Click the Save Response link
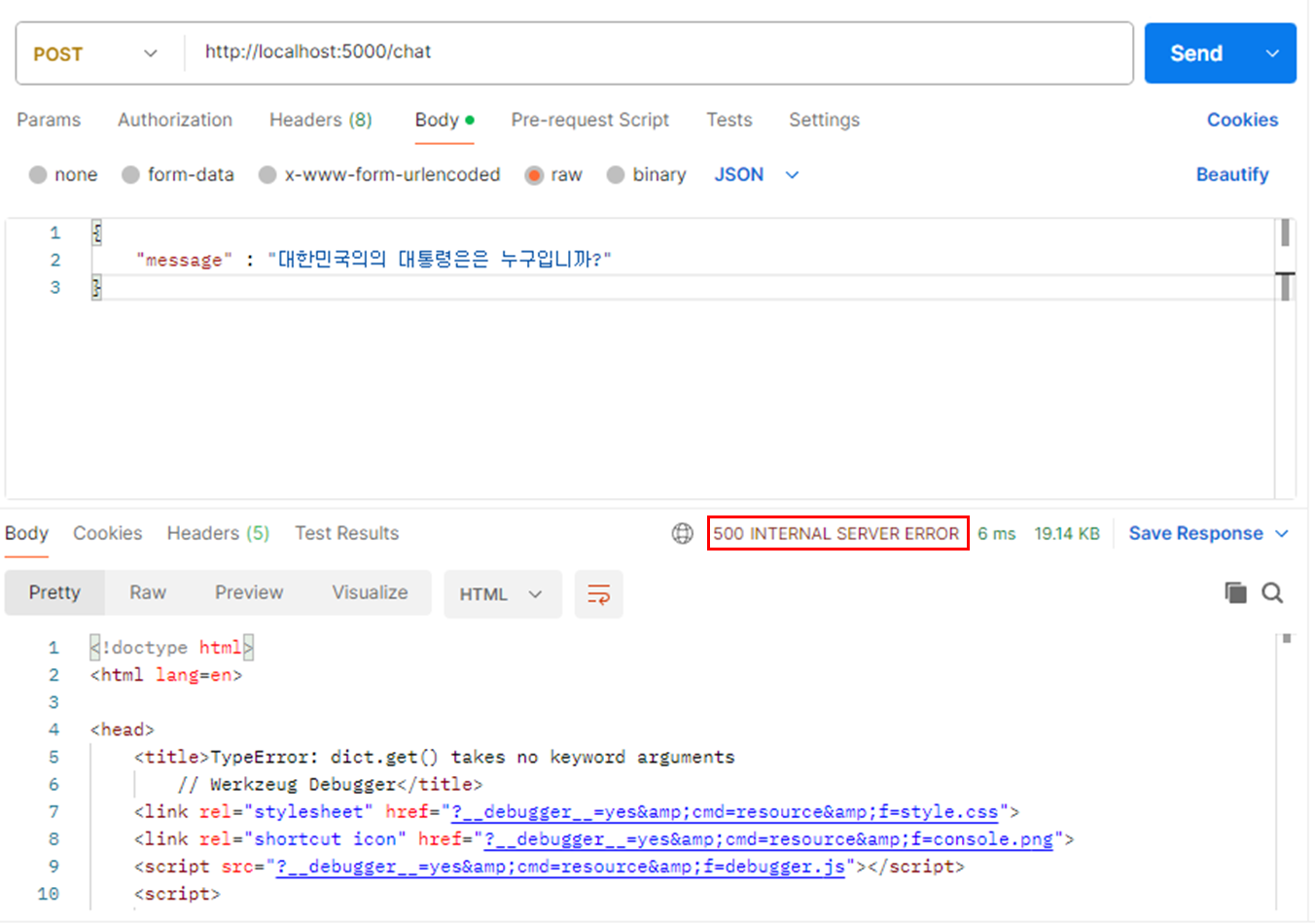This screenshot has width=1315, height=924. pos(1195,533)
